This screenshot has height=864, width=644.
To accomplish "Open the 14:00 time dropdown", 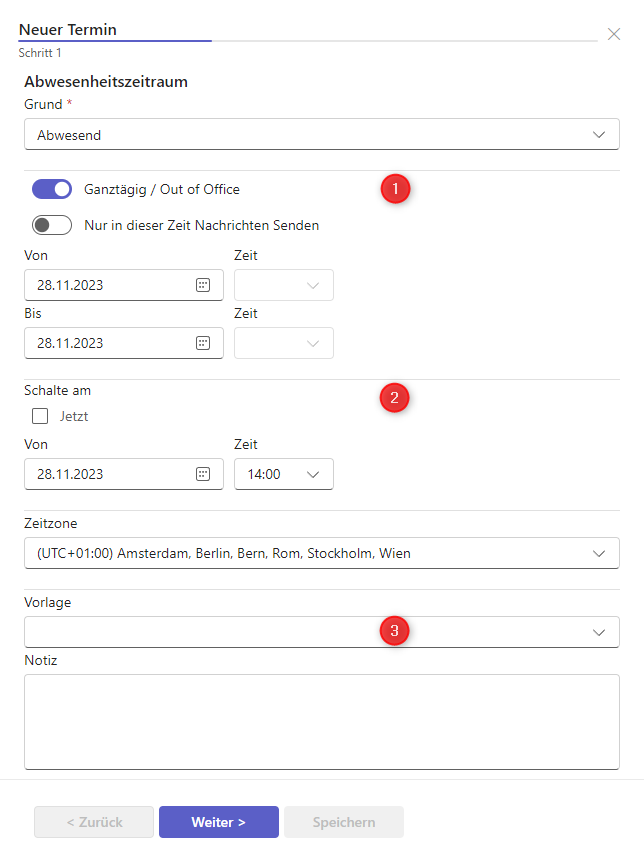I will coord(284,474).
